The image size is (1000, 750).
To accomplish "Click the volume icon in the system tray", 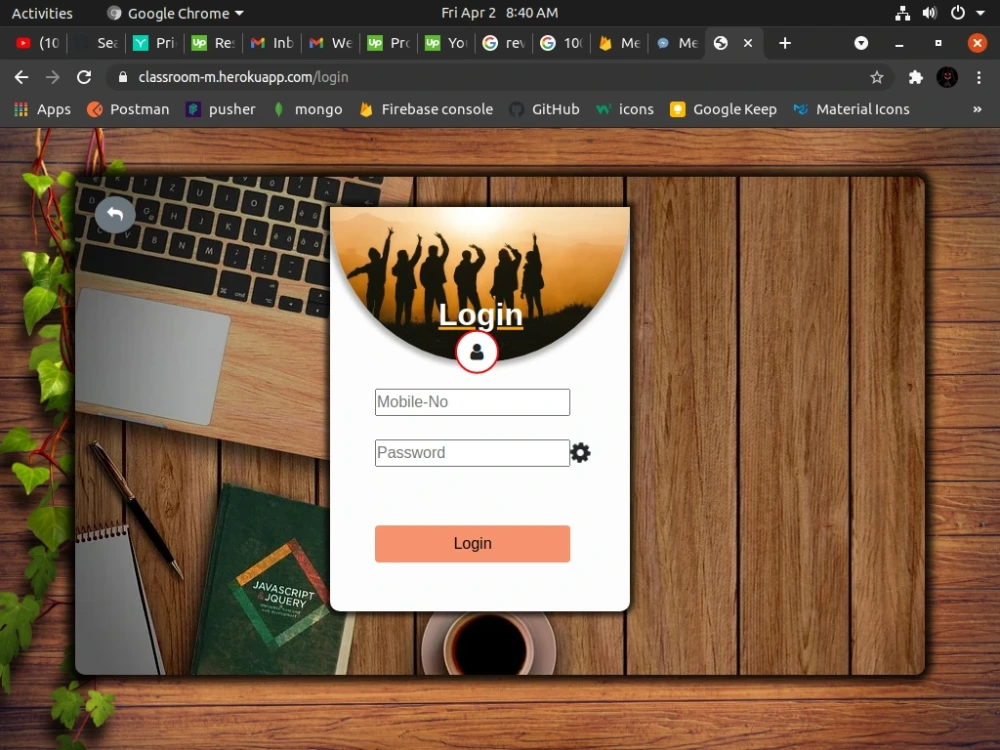I will [x=930, y=13].
